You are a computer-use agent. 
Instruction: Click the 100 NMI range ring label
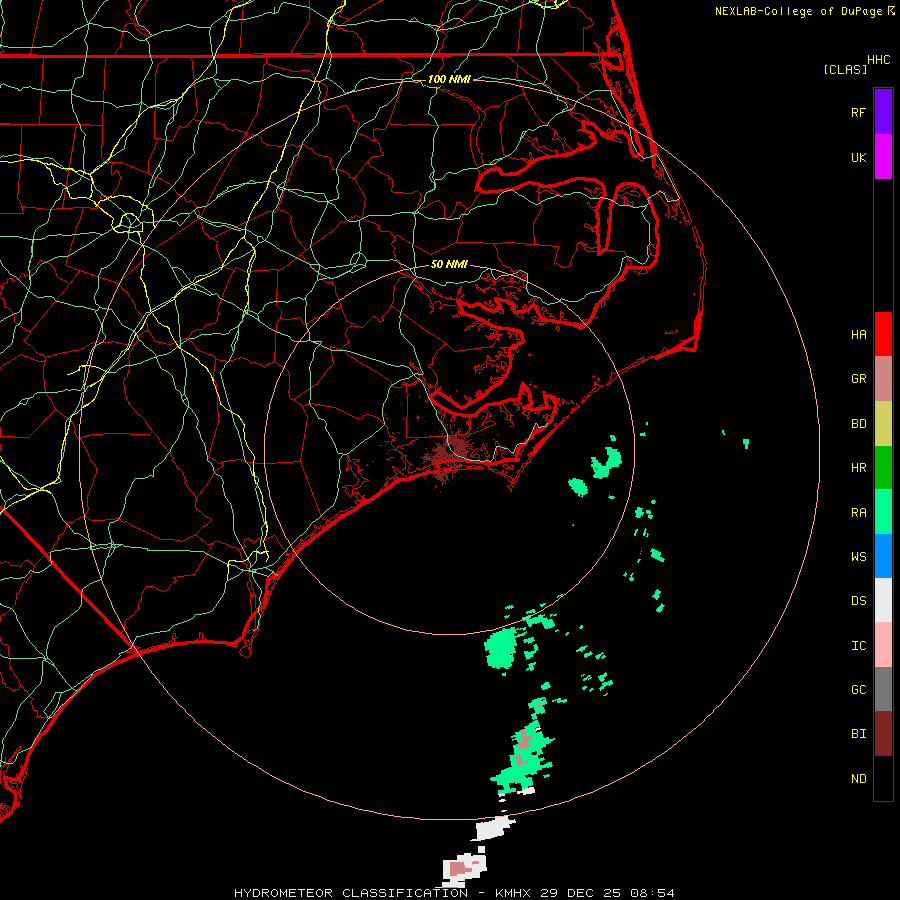(449, 79)
